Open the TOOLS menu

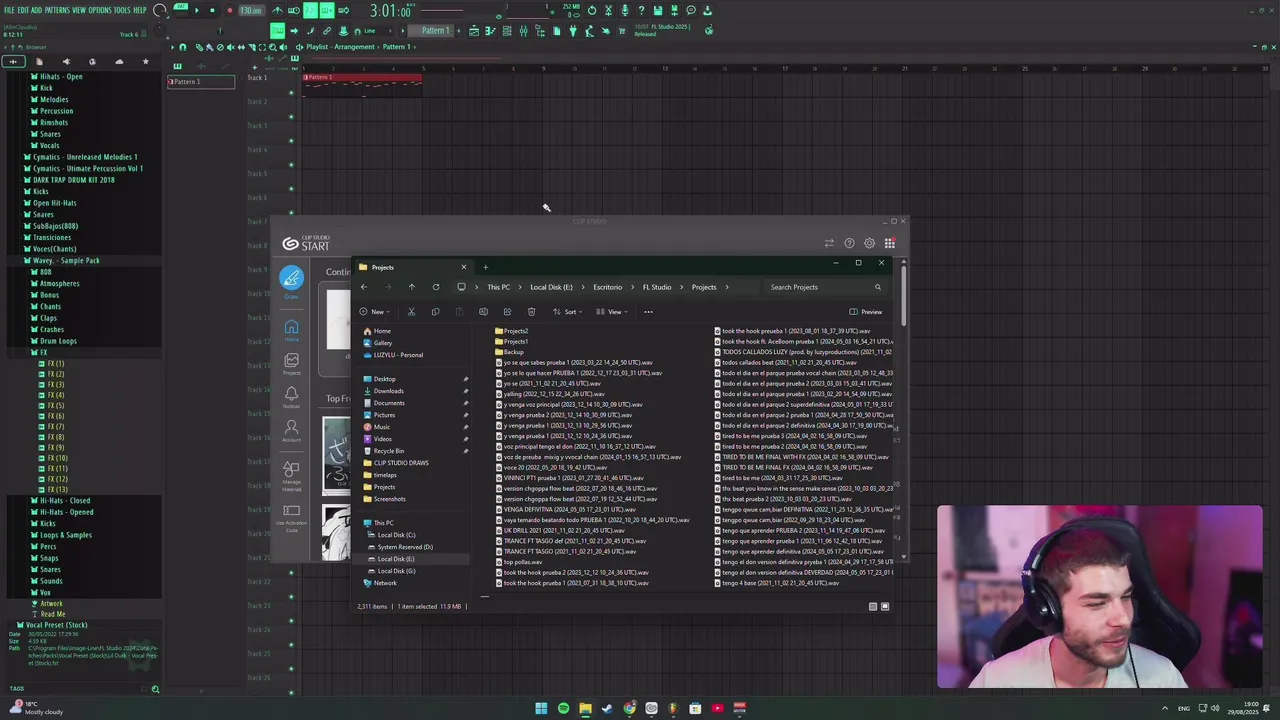point(123,10)
